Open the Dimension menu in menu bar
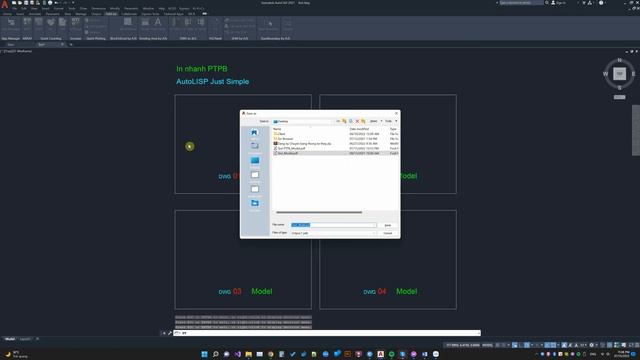This screenshot has height=360, width=640. [x=98, y=9]
